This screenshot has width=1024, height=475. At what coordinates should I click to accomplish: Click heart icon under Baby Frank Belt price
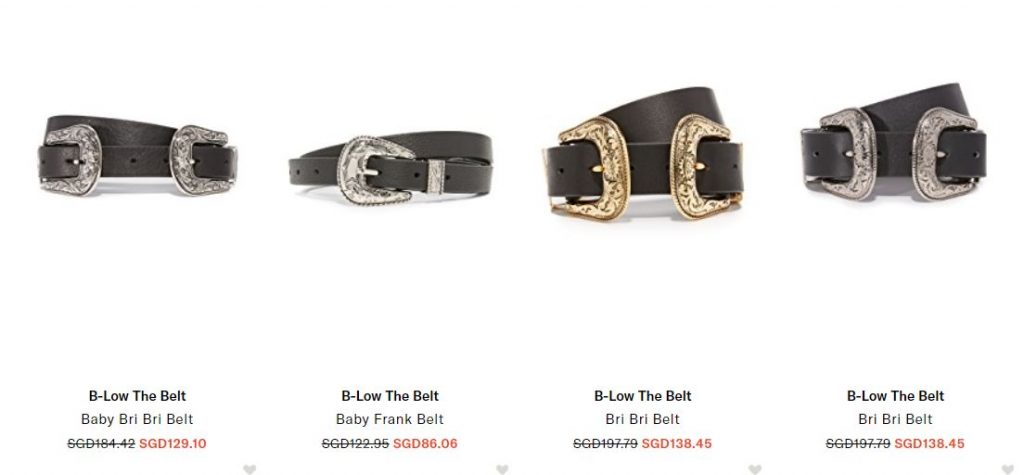pyautogui.click(x=502, y=469)
